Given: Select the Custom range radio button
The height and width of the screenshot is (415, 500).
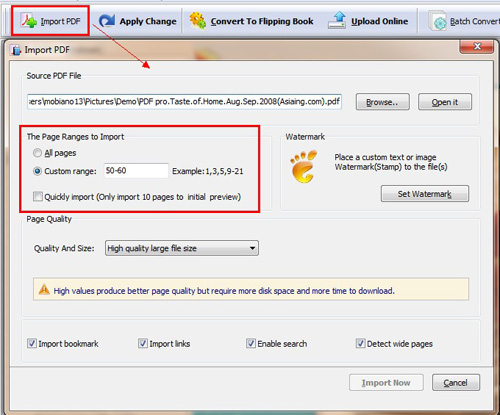Looking at the screenshot, I should pyautogui.click(x=37, y=171).
